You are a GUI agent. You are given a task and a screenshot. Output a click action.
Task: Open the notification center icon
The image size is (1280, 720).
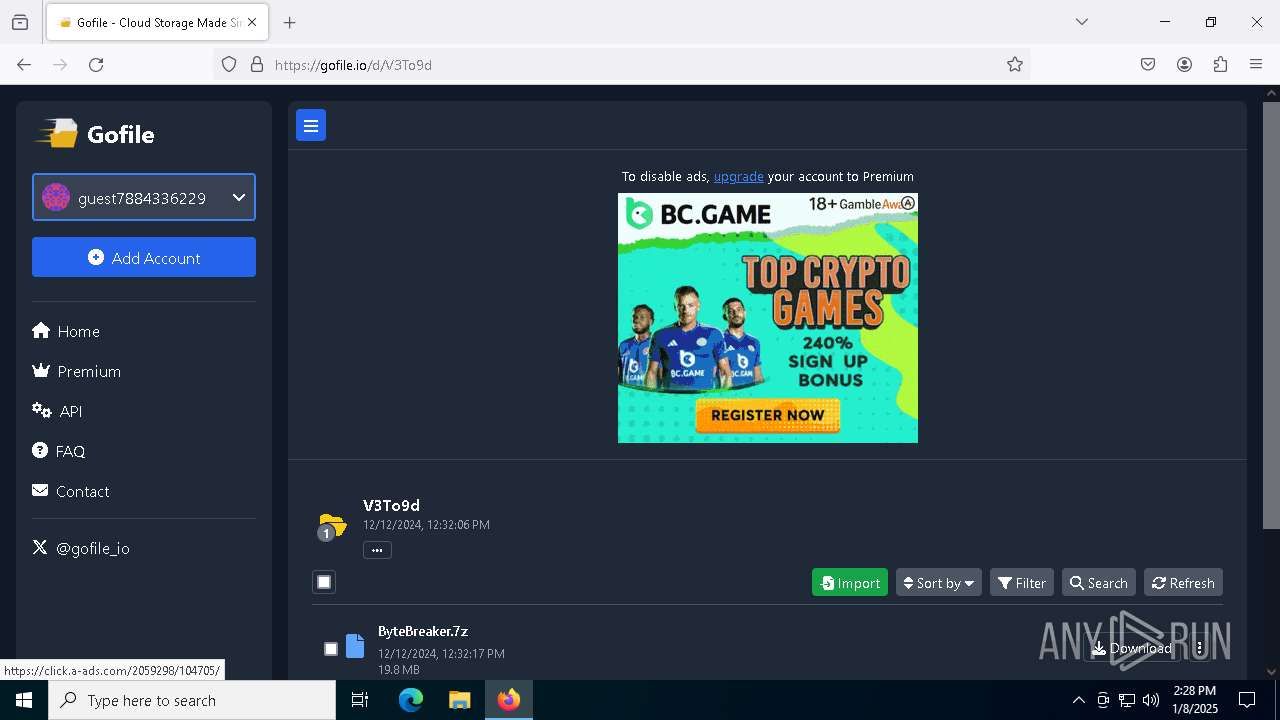click(1247, 700)
